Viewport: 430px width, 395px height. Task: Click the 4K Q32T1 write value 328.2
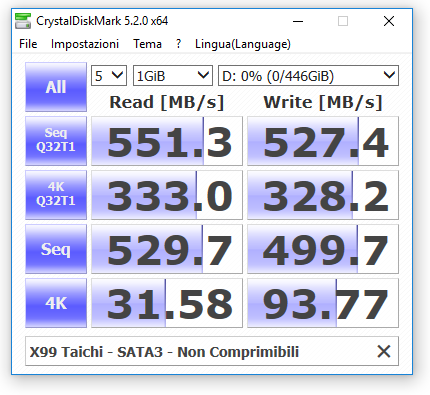(323, 195)
